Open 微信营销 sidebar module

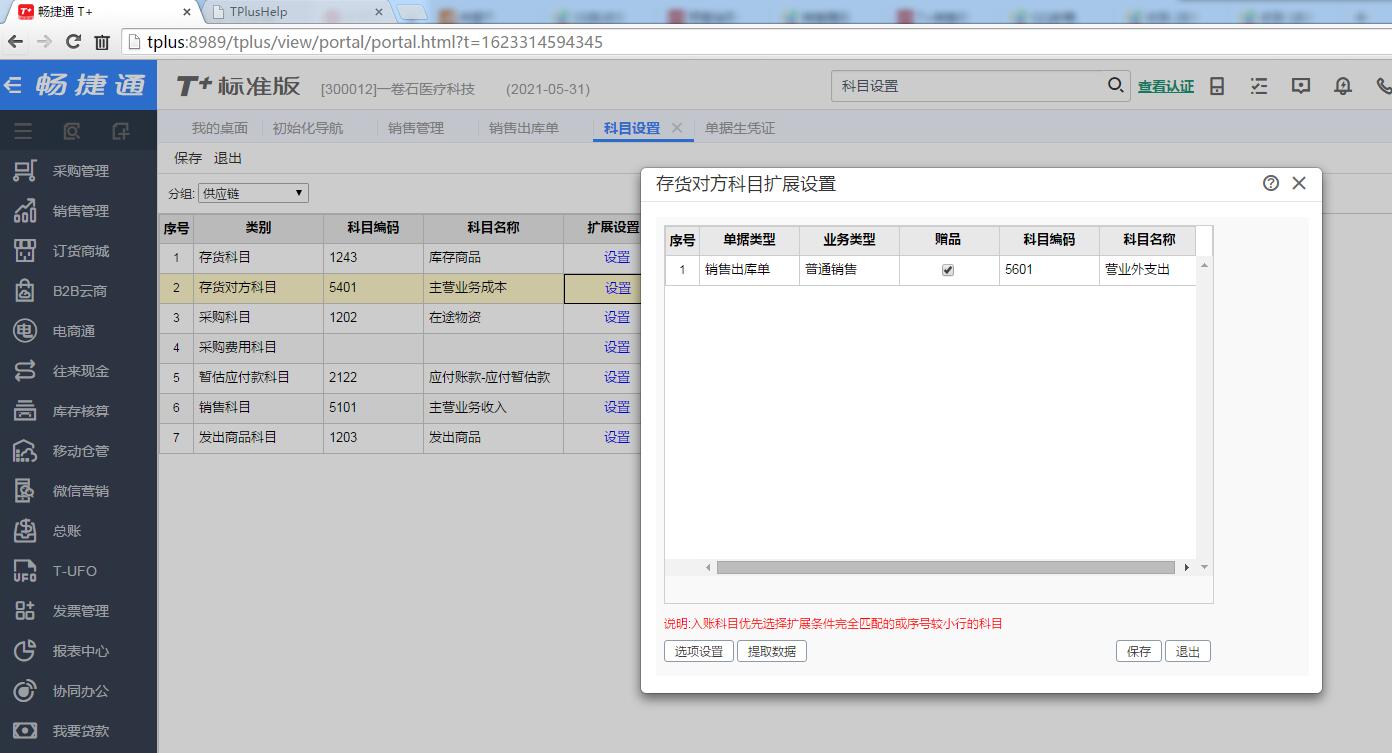78,491
